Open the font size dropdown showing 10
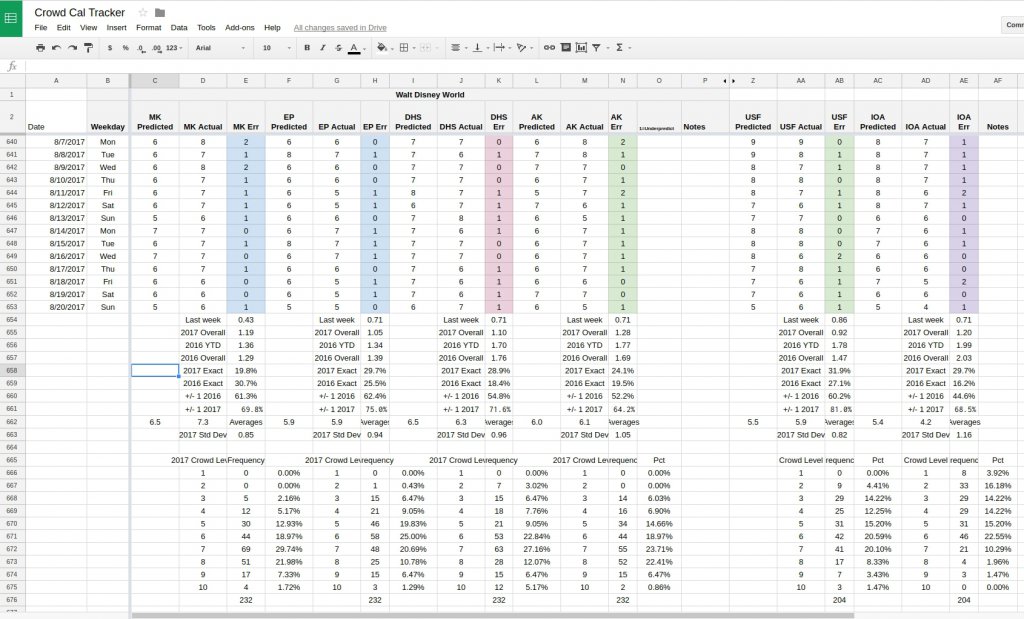This screenshot has height=619, width=1024. (275, 47)
